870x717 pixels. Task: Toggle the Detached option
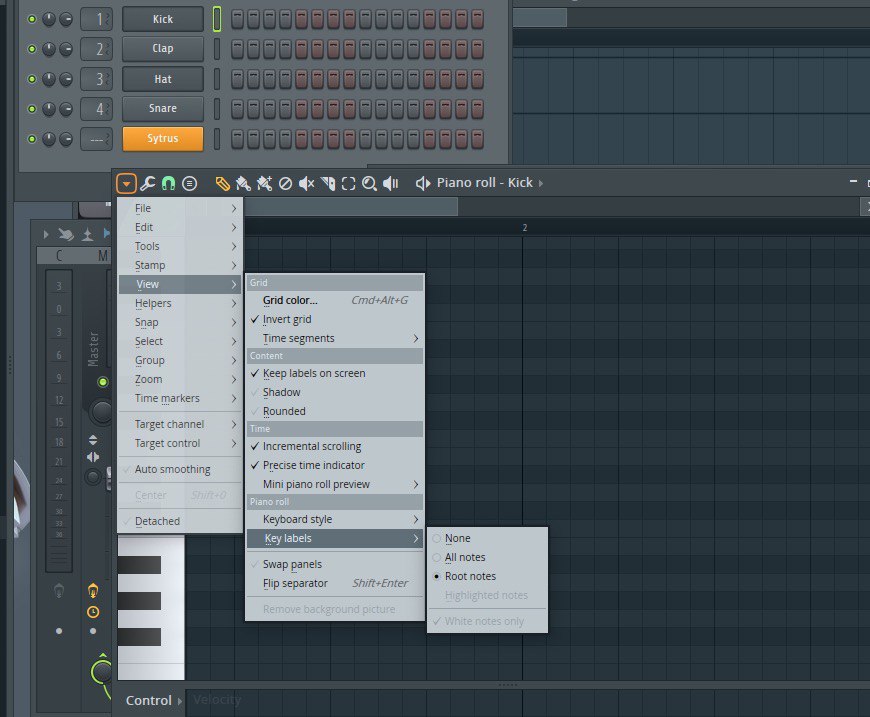(x=180, y=521)
